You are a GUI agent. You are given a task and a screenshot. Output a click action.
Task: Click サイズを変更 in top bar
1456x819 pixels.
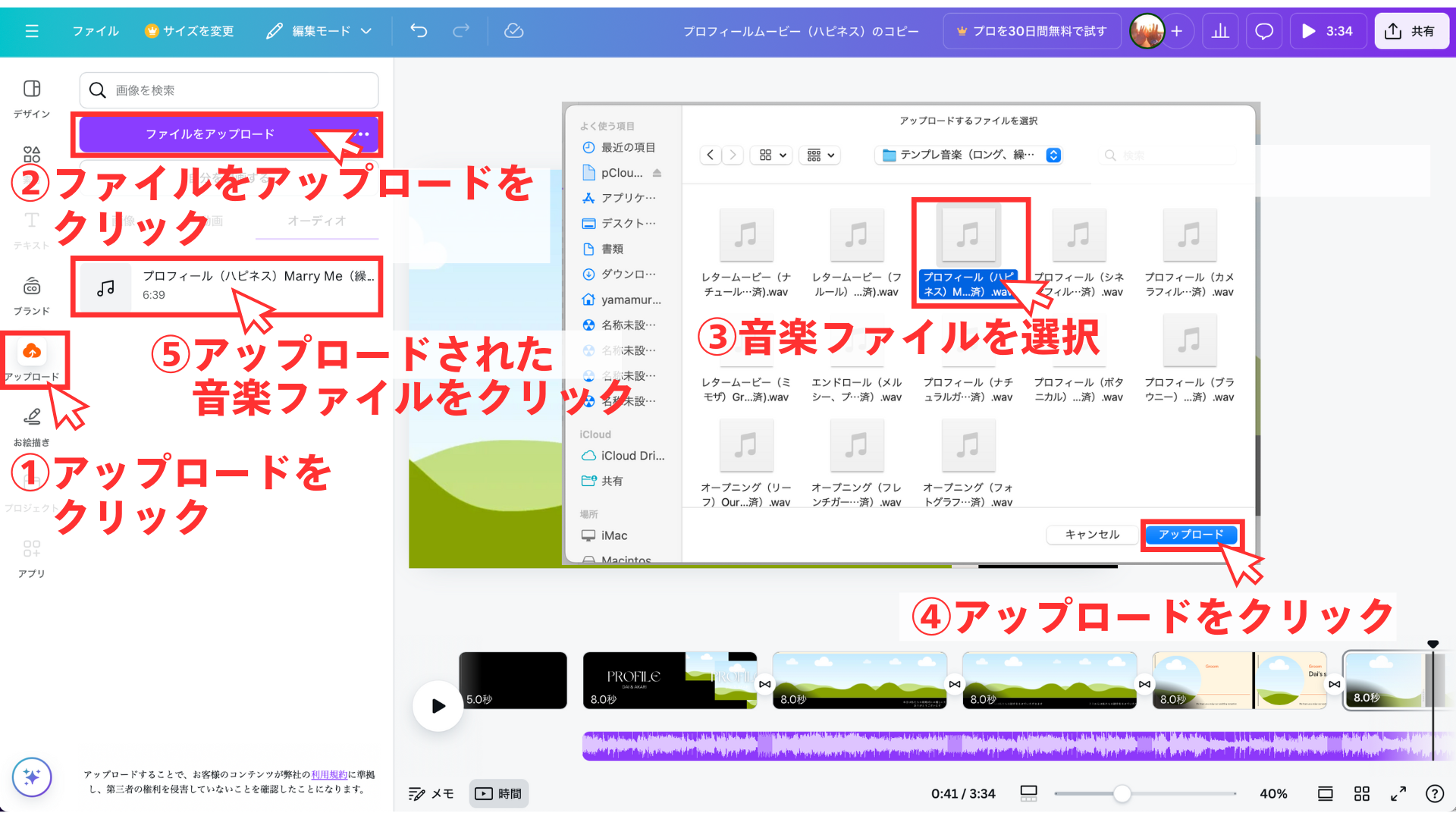(x=190, y=31)
